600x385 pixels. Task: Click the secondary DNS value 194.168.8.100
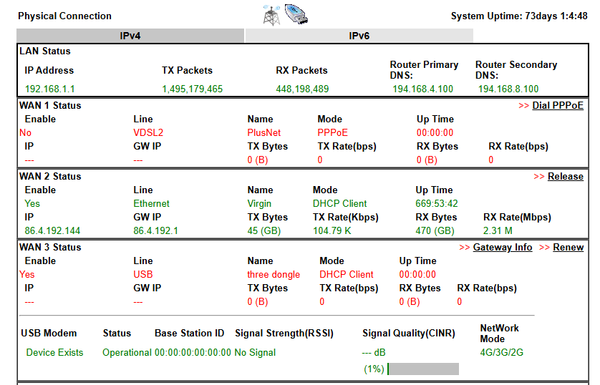(x=508, y=89)
